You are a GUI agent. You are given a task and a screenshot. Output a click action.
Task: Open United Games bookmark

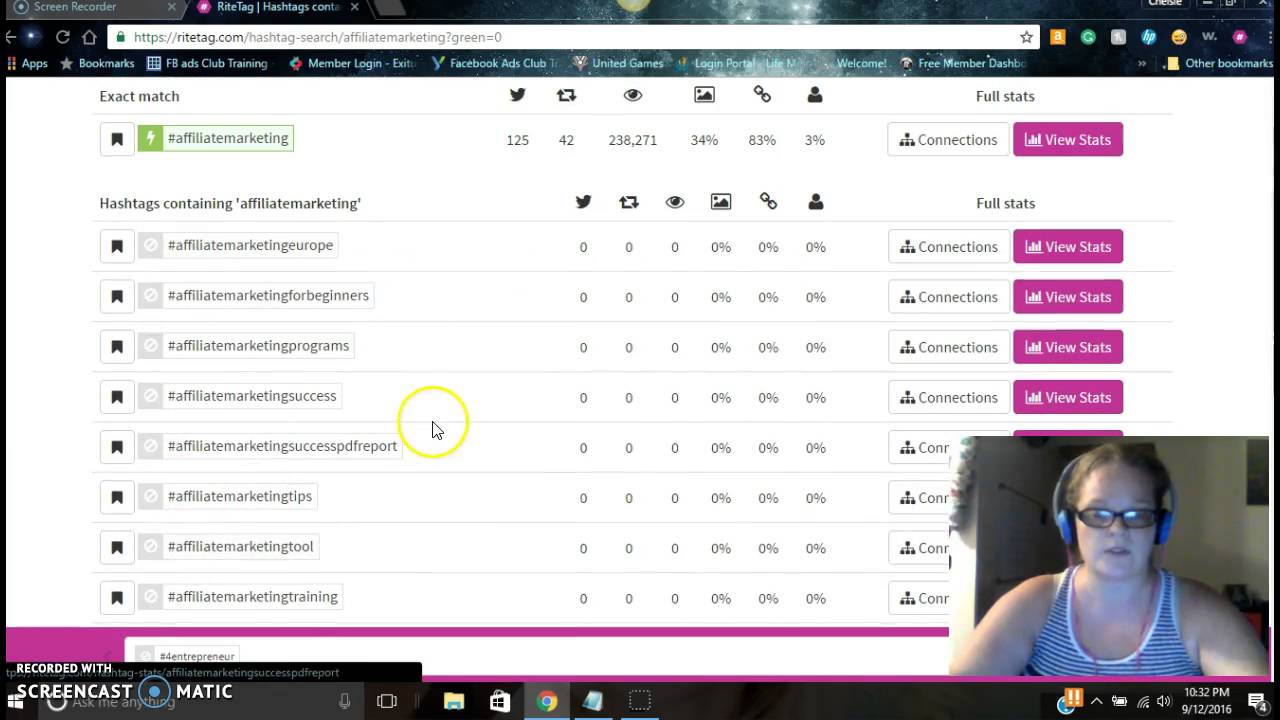[x=617, y=63]
